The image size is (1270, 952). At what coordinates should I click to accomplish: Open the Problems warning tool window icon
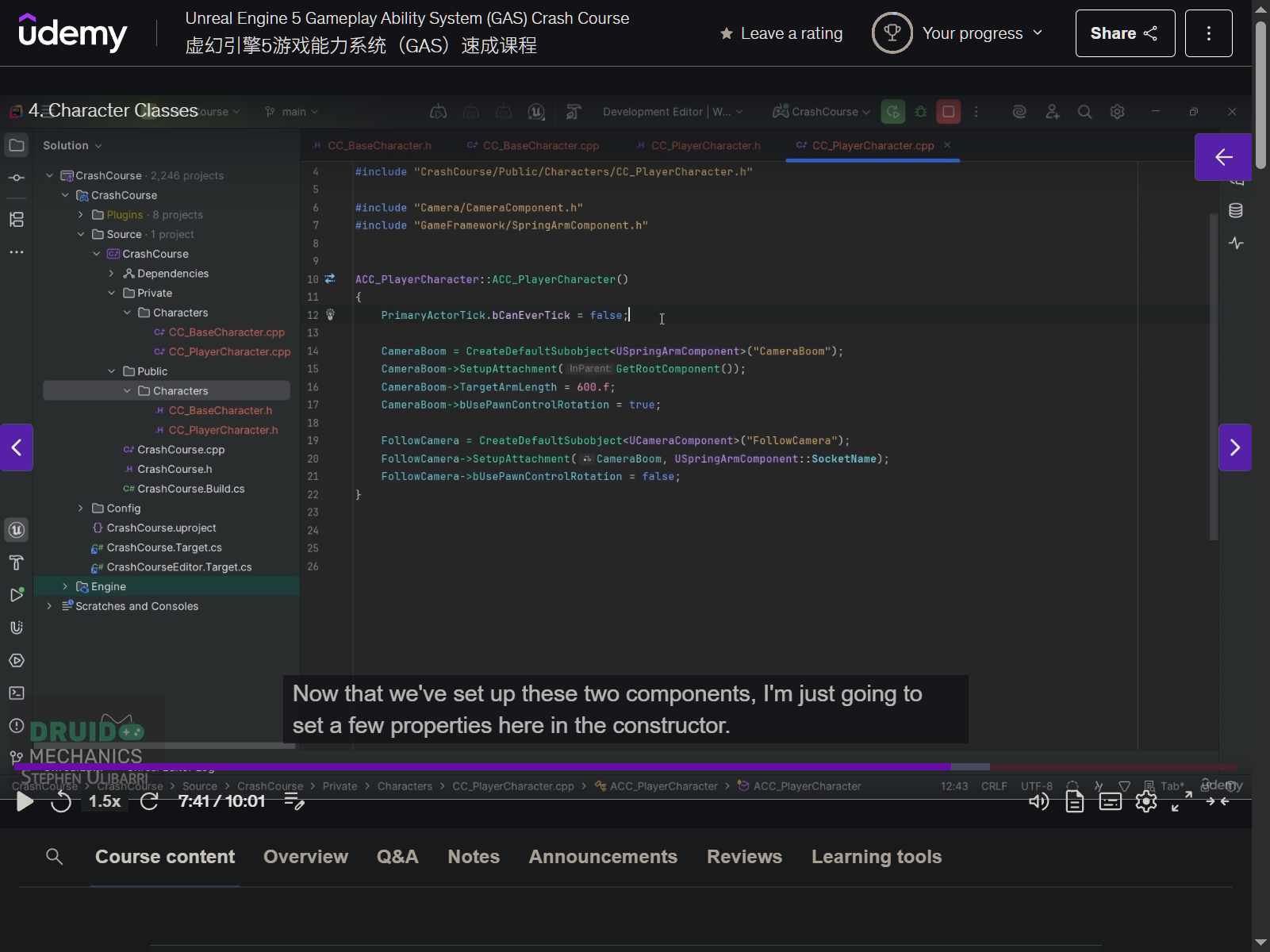click(17, 726)
